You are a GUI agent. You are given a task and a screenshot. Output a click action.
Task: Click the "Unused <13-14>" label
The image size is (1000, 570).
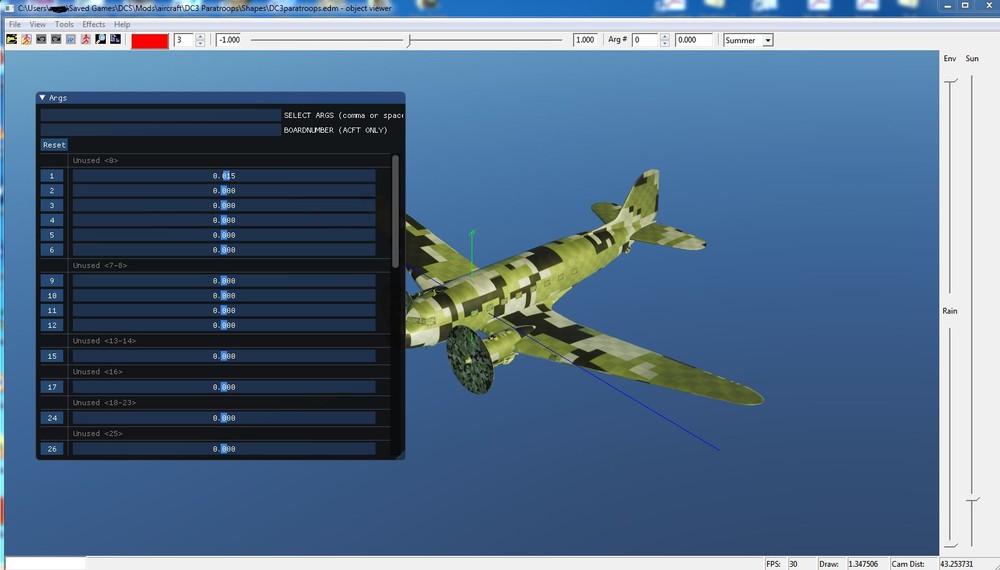pos(104,340)
